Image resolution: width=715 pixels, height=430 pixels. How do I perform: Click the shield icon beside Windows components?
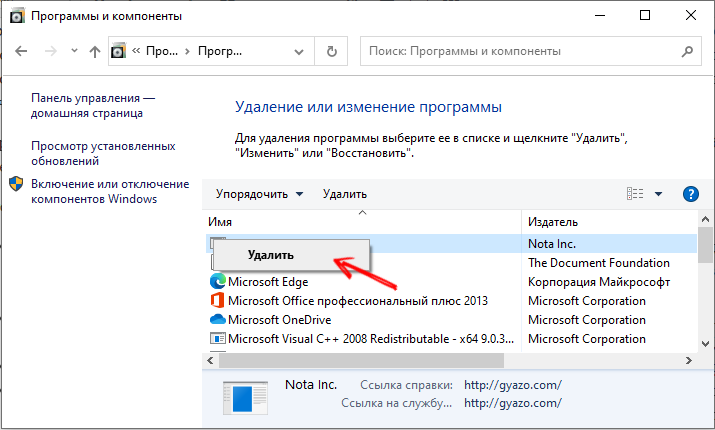click(x=16, y=184)
